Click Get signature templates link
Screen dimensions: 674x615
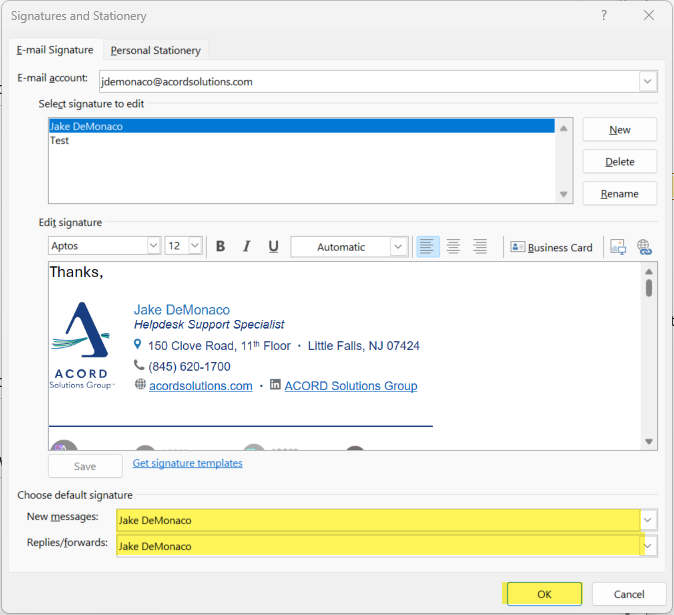[187, 463]
